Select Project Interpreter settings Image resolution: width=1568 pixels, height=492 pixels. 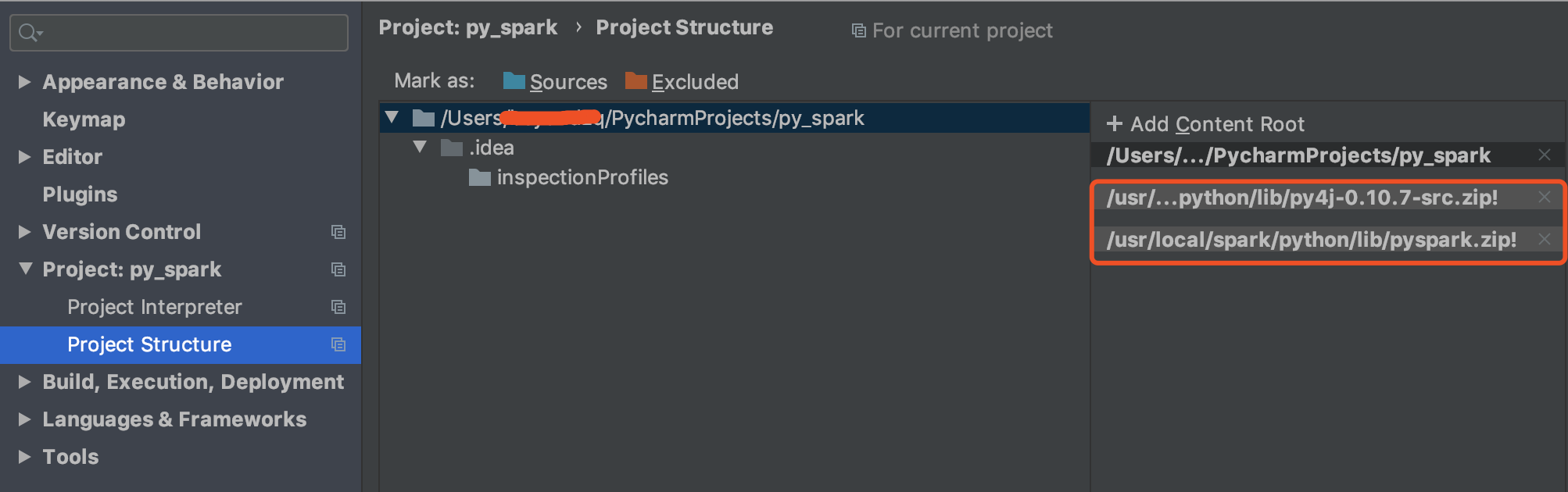point(155,307)
